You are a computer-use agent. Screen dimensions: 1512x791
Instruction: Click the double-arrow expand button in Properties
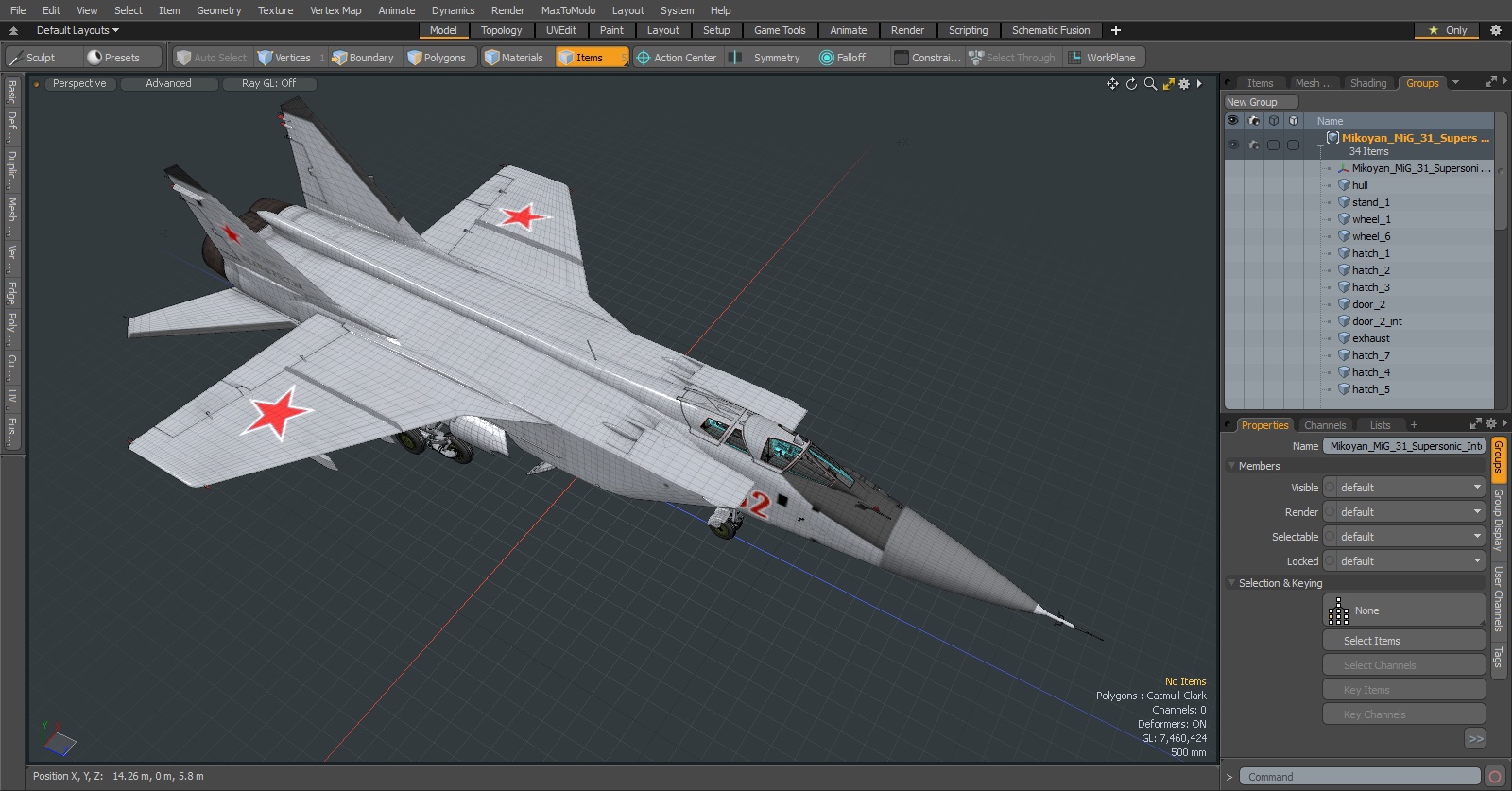pyautogui.click(x=1475, y=739)
